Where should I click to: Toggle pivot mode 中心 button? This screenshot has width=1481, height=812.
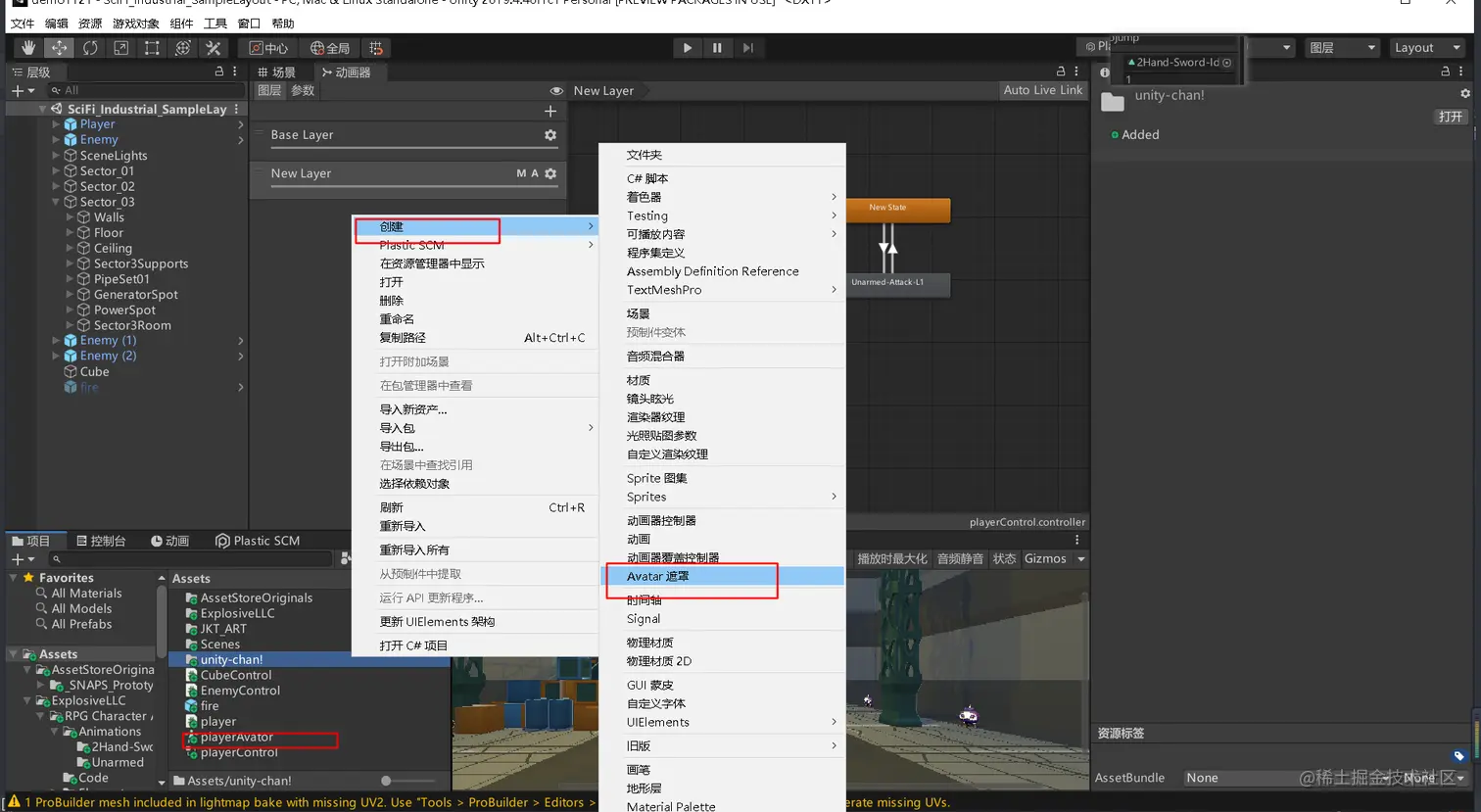[x=268, y=48]
